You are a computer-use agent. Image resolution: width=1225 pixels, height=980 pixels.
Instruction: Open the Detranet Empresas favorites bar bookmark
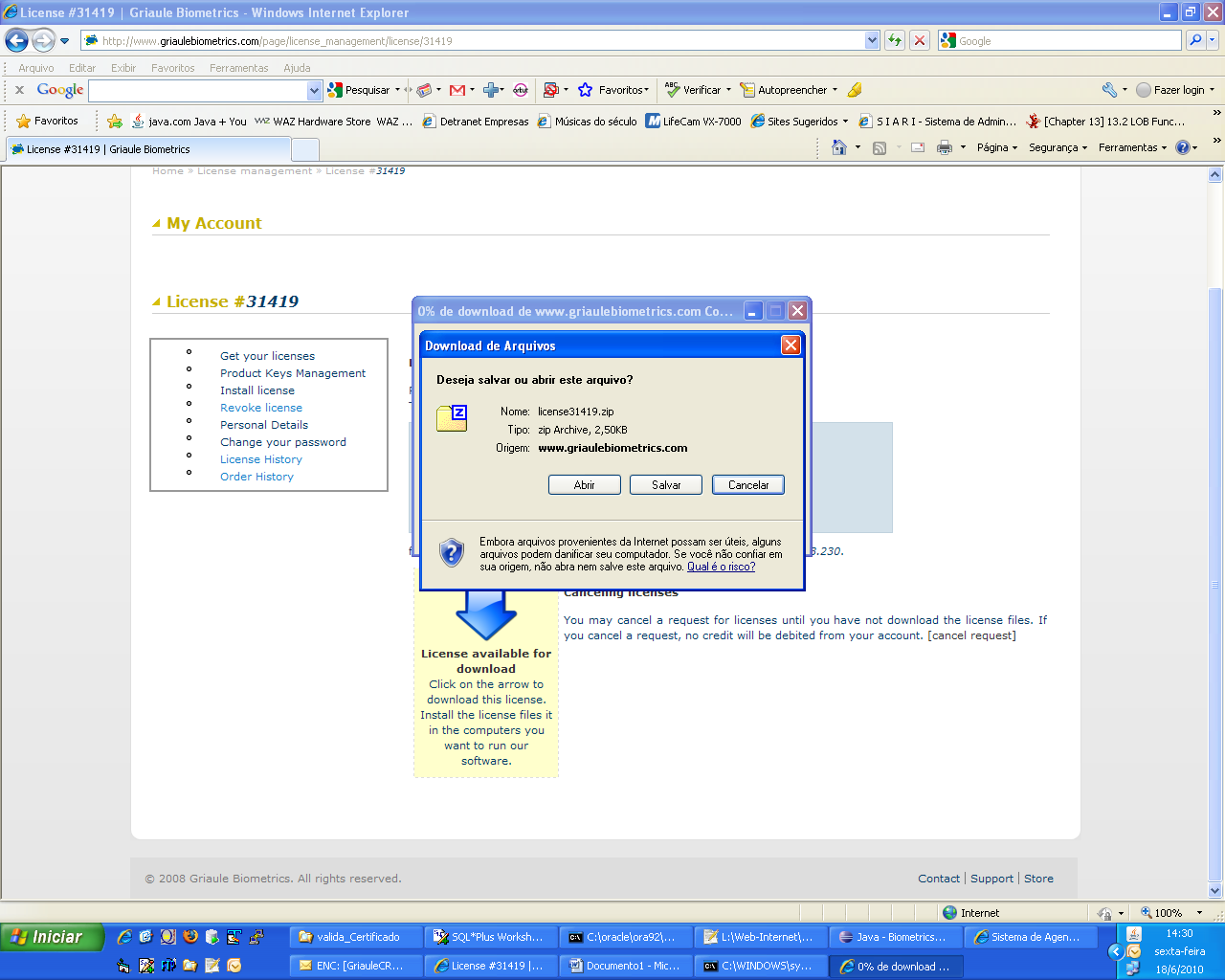tap(476, 122)
